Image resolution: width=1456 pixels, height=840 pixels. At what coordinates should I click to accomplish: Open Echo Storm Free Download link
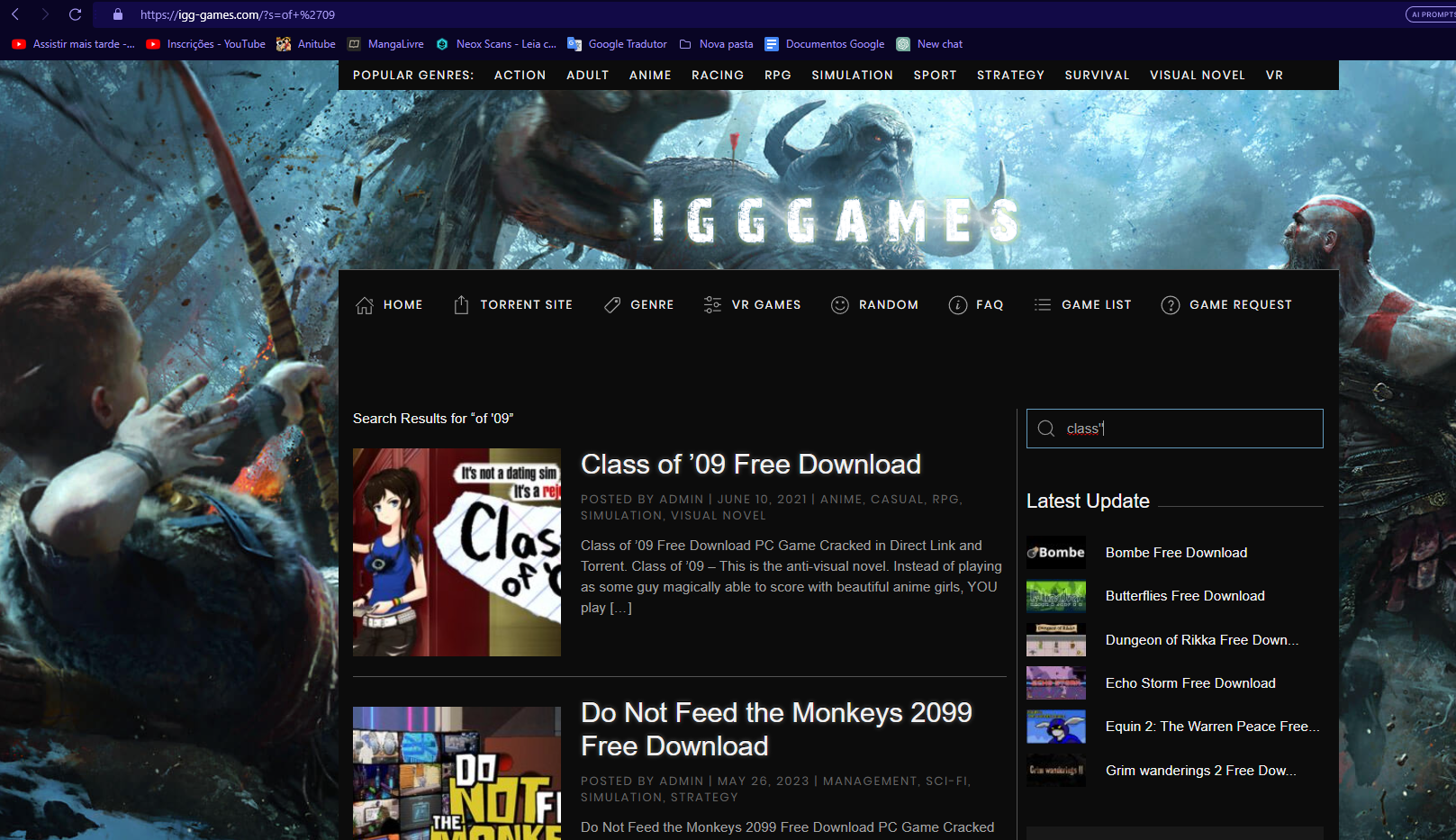click(1190, 682)
